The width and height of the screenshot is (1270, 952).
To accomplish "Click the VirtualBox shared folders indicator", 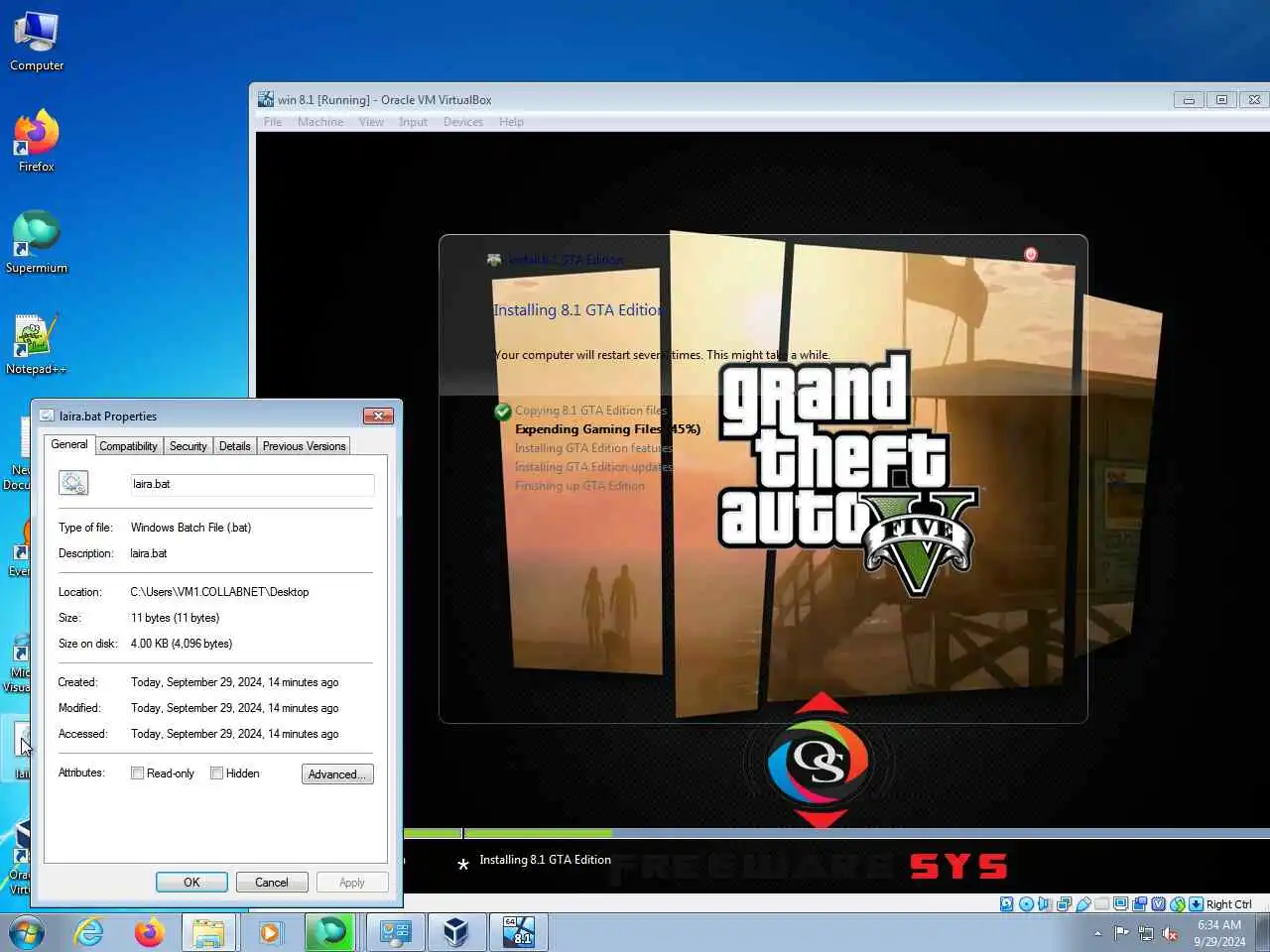I will click(1101, 903).
